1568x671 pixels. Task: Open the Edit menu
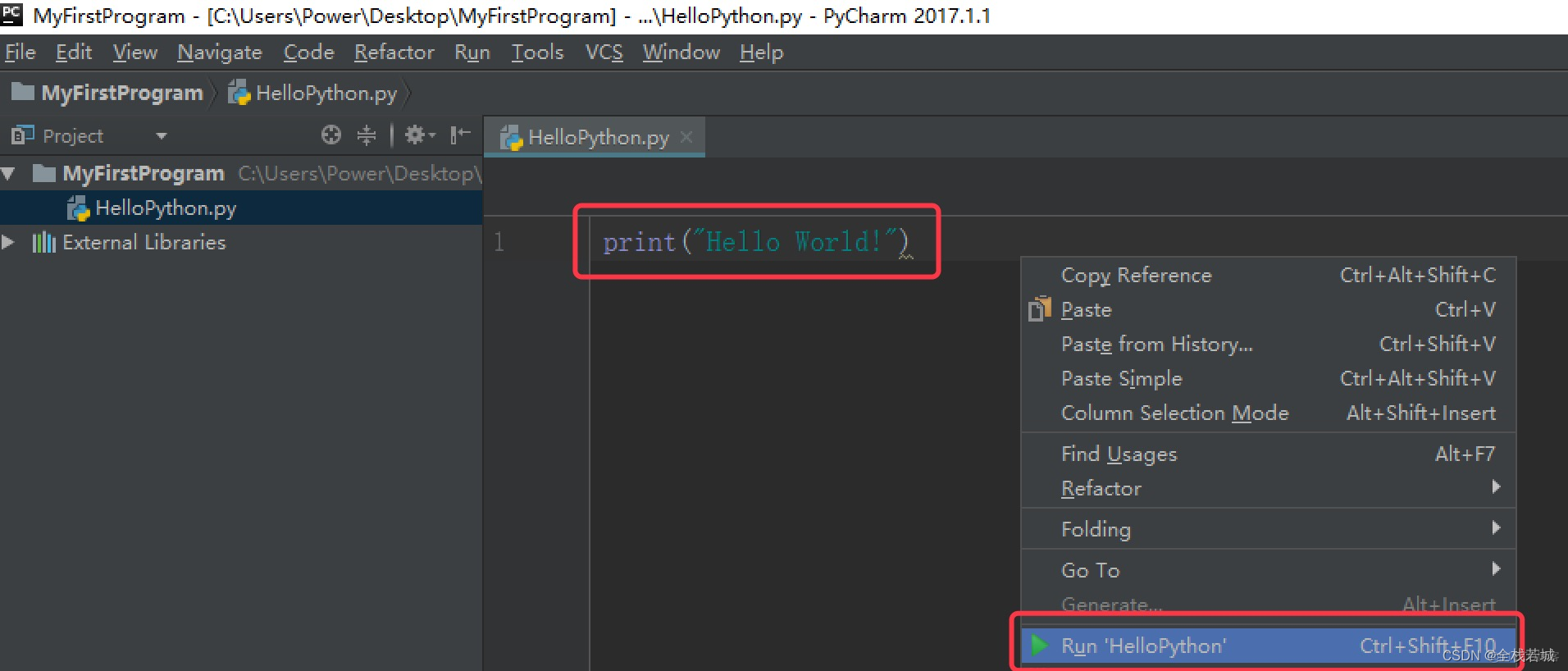[74, 52]
